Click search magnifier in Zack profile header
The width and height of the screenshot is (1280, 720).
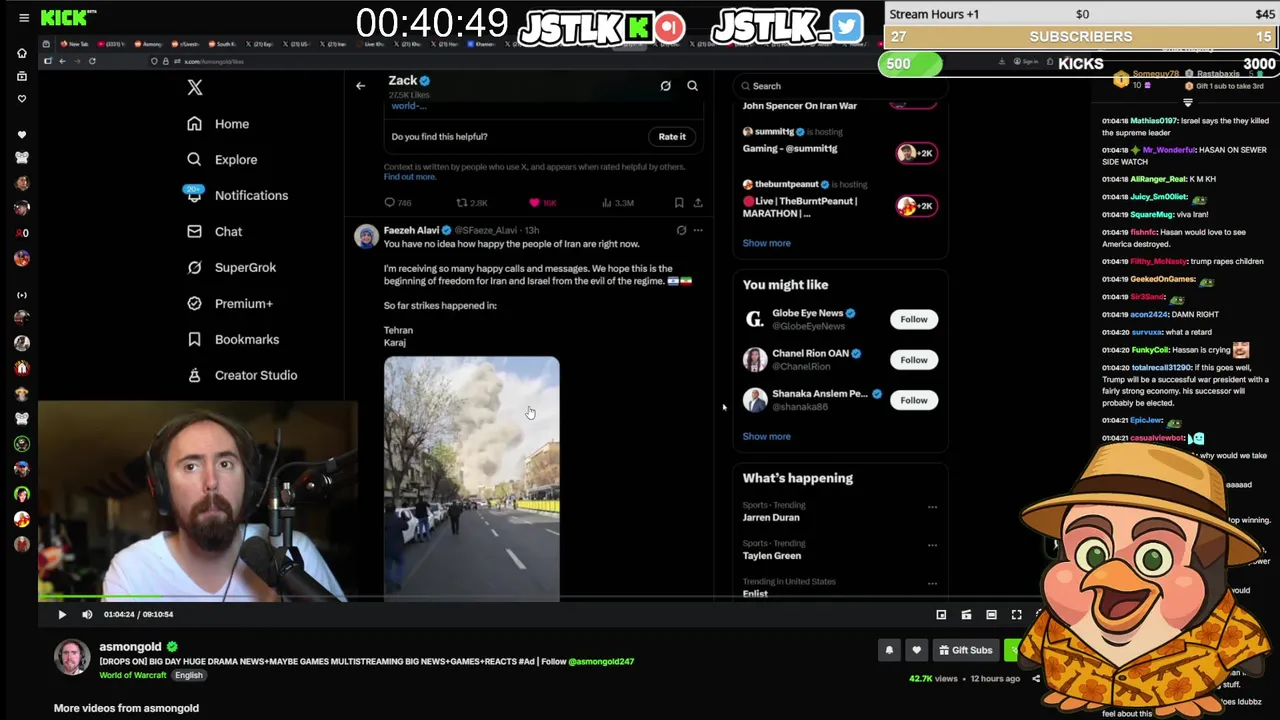tap(692, 86)
